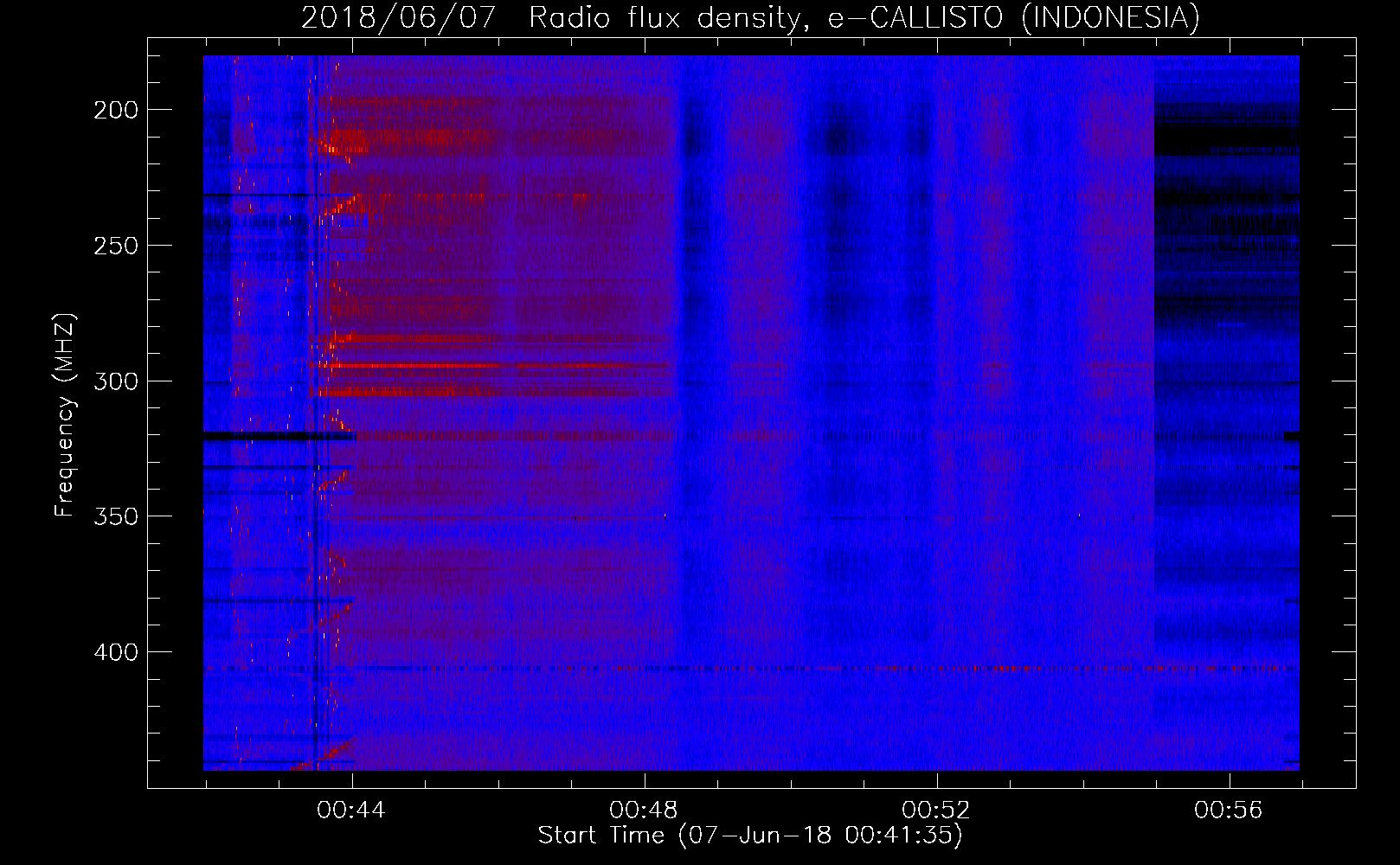Click the 'Start Time (07-Jun-18 00:41:35)' label
Viewport: 1400px width, 865px height.
click(x=750, y=836)
